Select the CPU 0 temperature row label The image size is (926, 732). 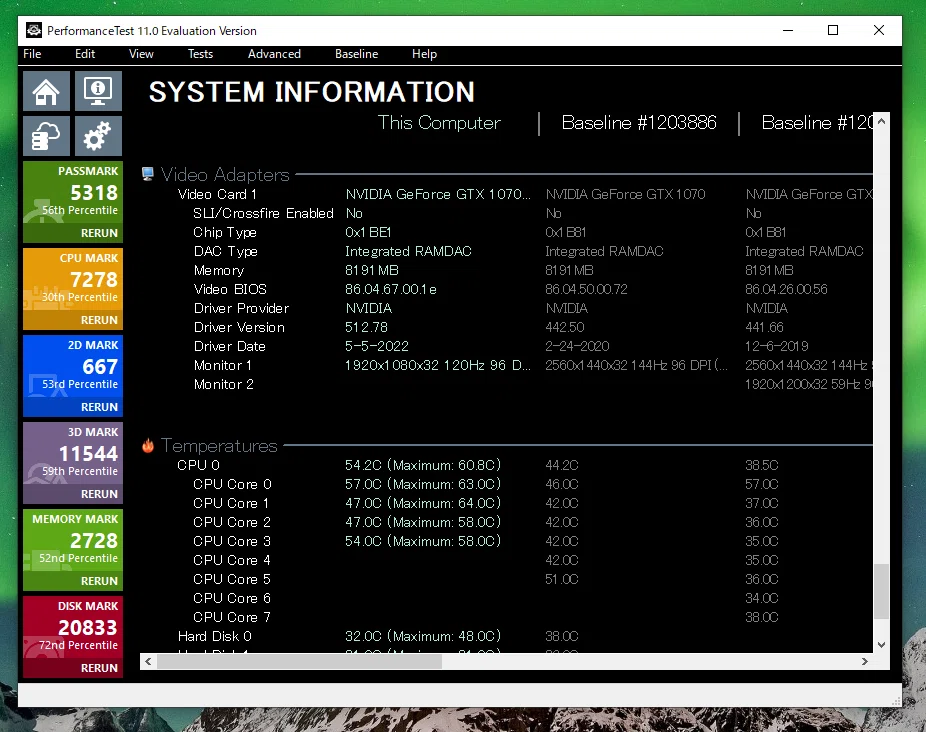[198, 465]
